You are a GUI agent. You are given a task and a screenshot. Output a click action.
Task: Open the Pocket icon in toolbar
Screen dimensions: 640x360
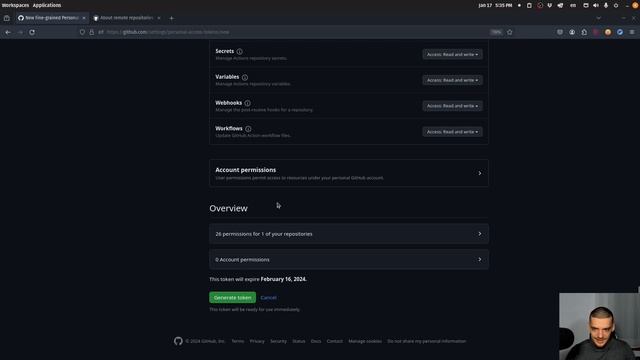[x=560, y=32]
